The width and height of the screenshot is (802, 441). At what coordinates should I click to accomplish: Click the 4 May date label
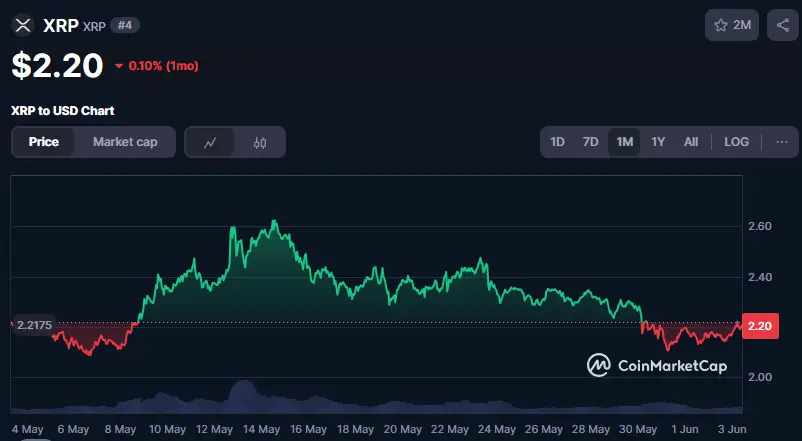point(28,429)
